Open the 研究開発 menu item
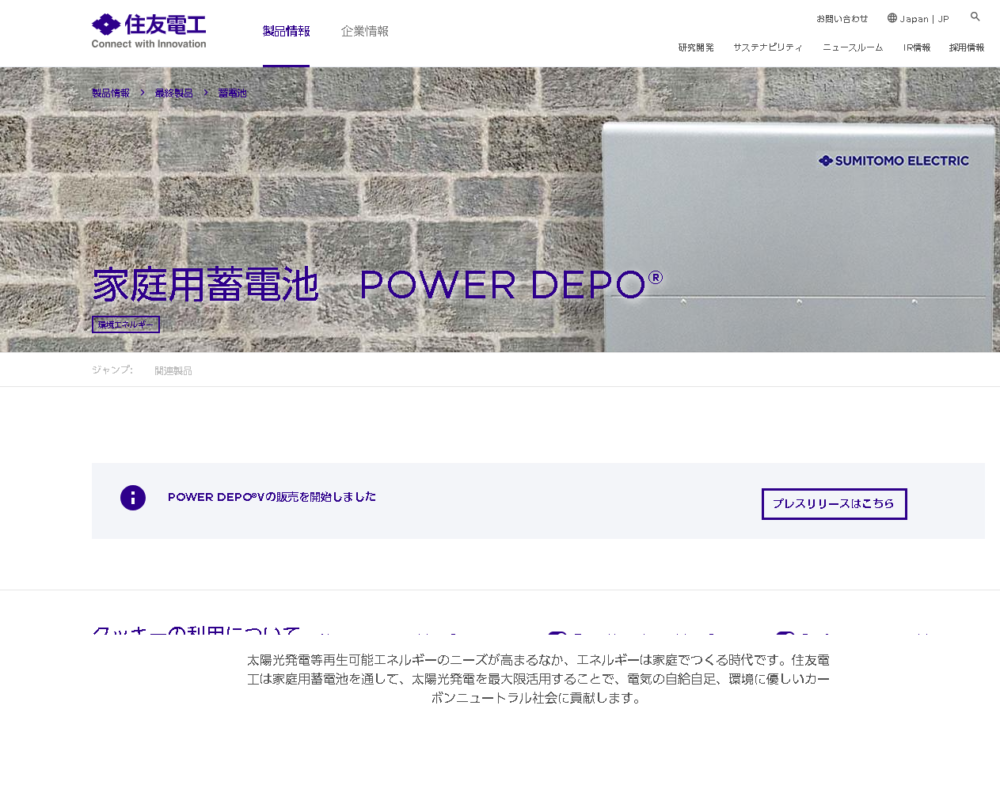Image resolution: width=1000 pixels, height=789 pixels. click(696, 47)
